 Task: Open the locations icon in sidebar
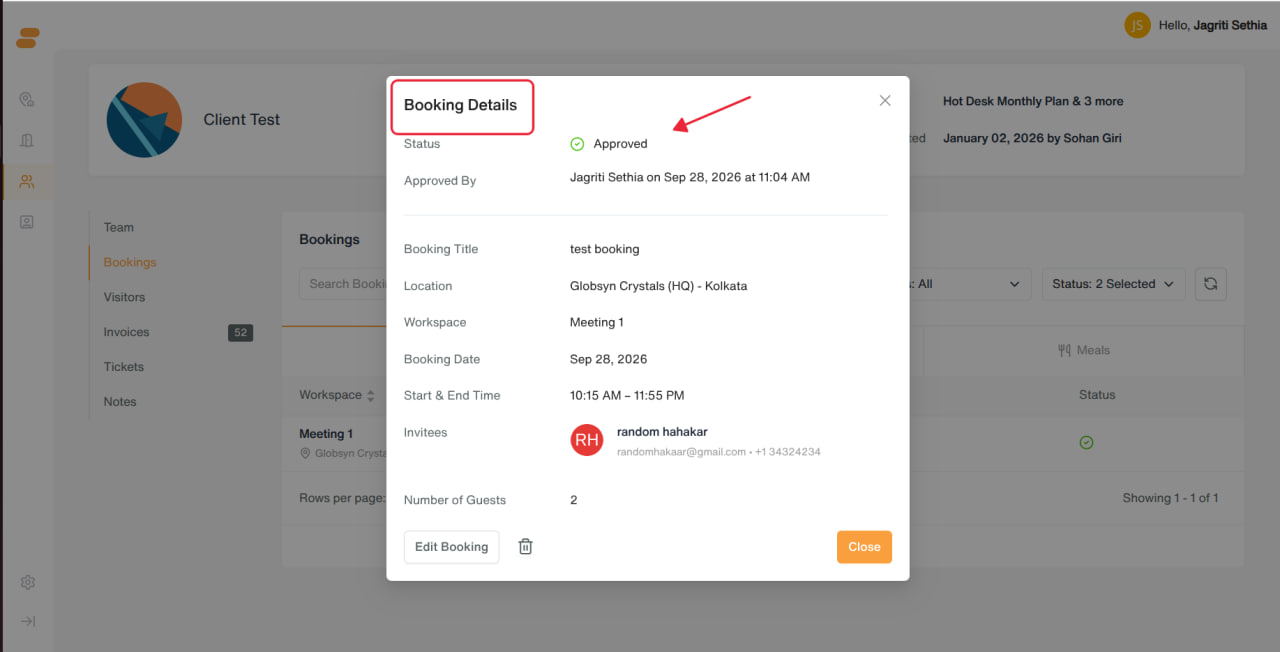(x=27, y=100)
